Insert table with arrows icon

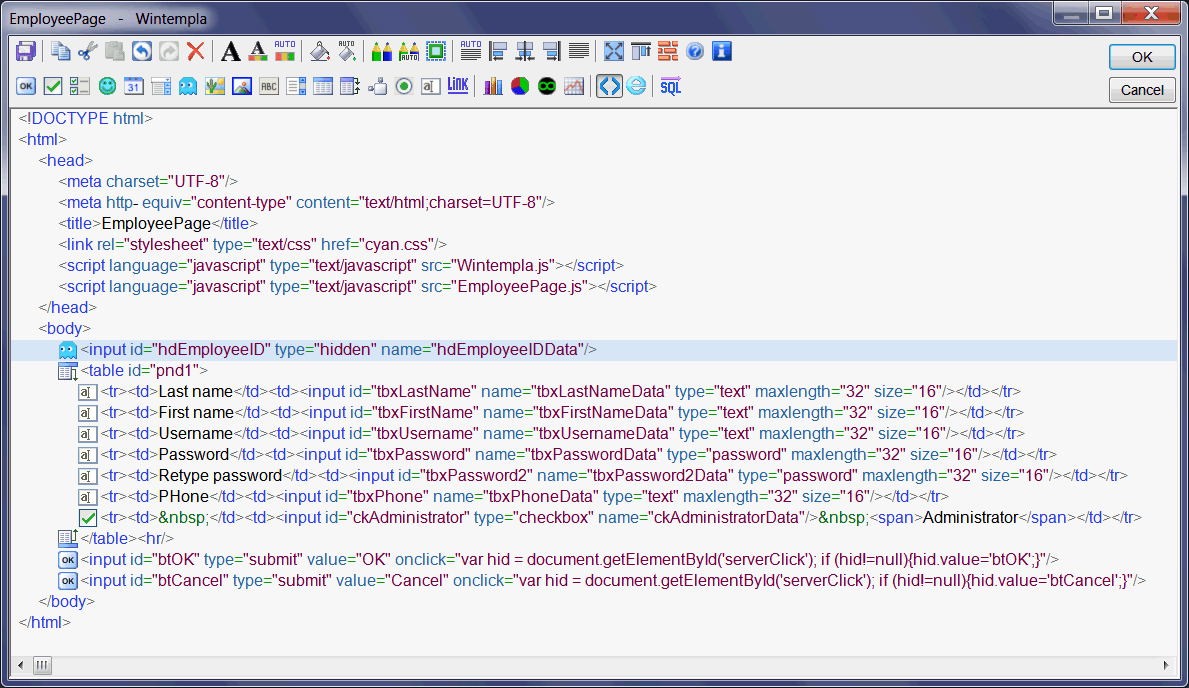click(350, 86)
